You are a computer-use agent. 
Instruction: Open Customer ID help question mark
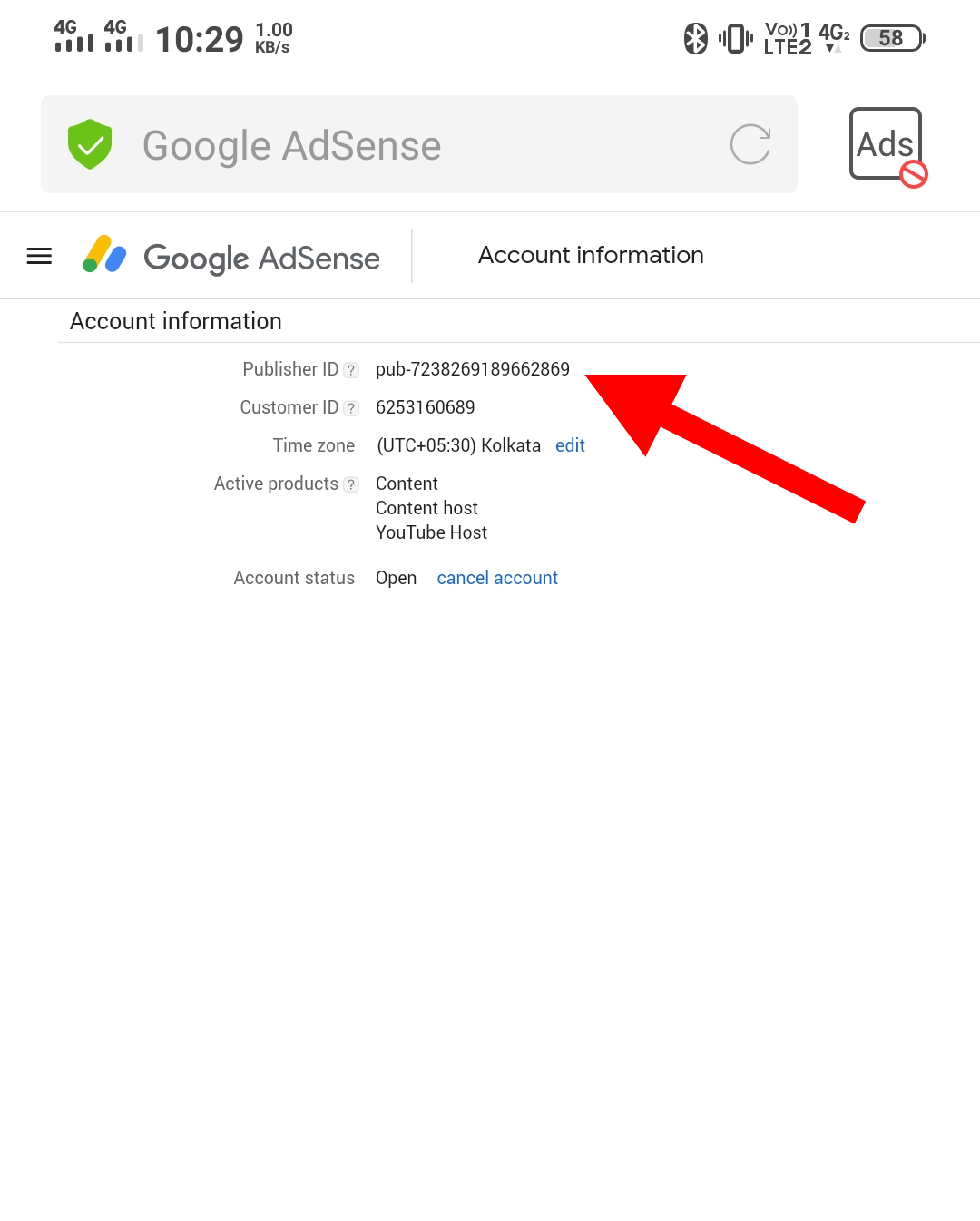point(351,408)
